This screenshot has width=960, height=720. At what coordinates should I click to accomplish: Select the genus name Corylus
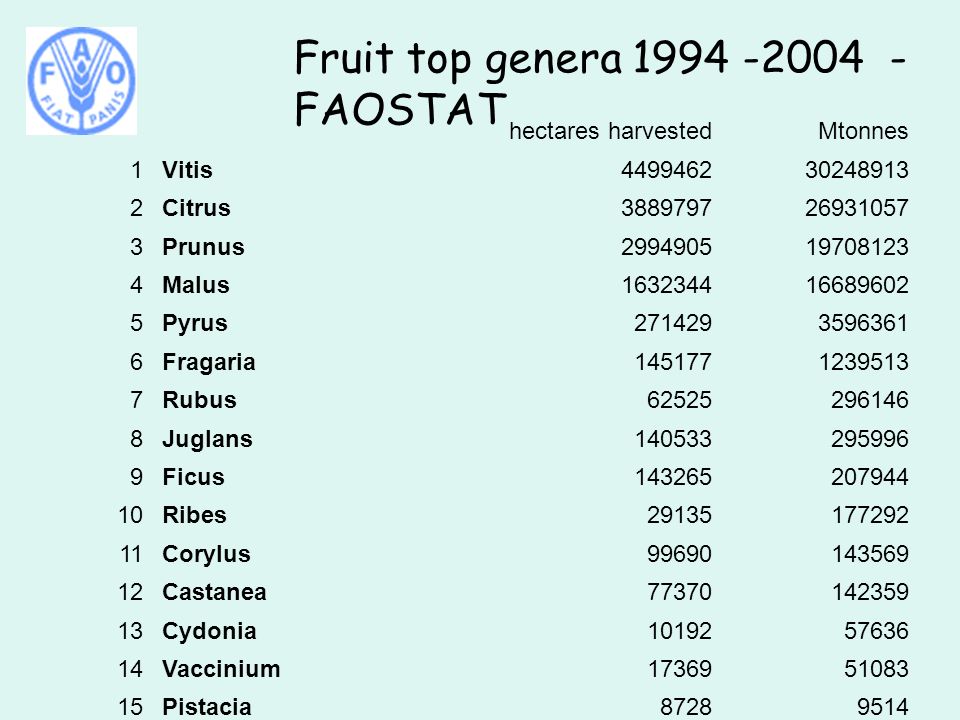point(206,555)
